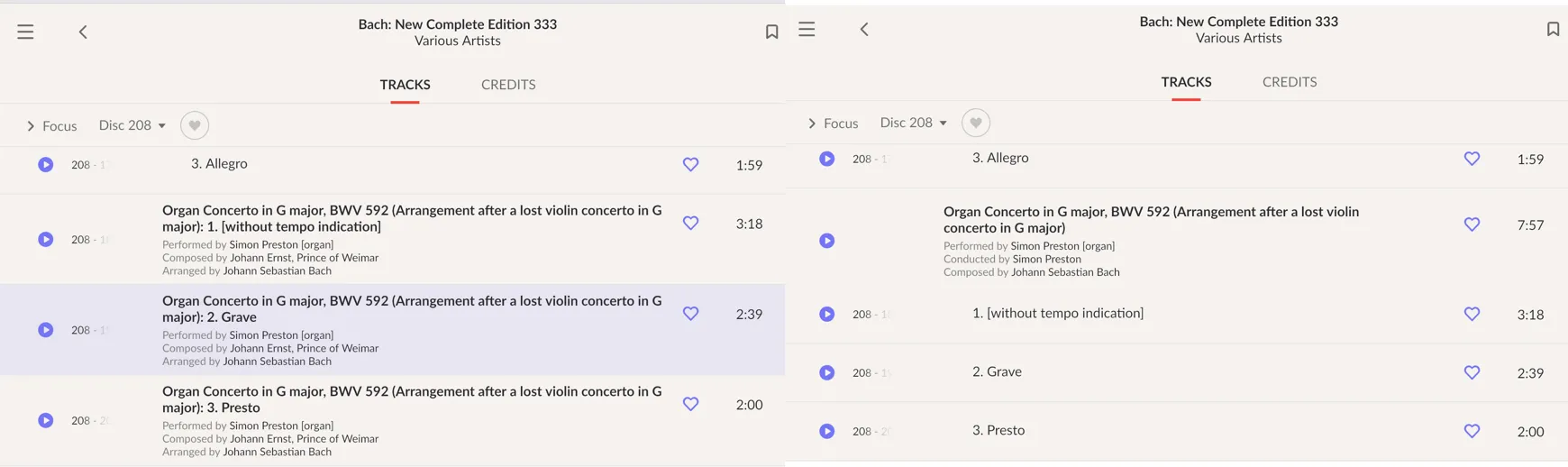Click the back arrow in the left panel
This screenshot has width=1568, height=467.
click(83, 32)
